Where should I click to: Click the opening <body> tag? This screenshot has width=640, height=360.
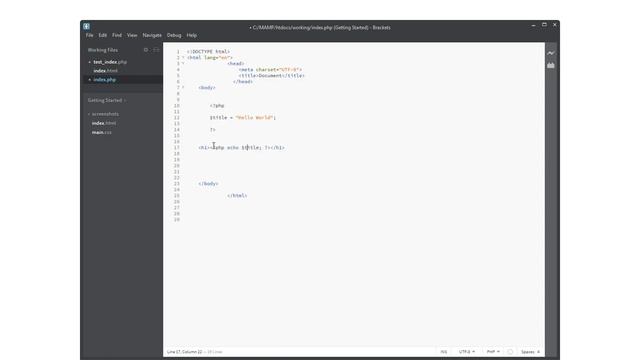point(207,88)
